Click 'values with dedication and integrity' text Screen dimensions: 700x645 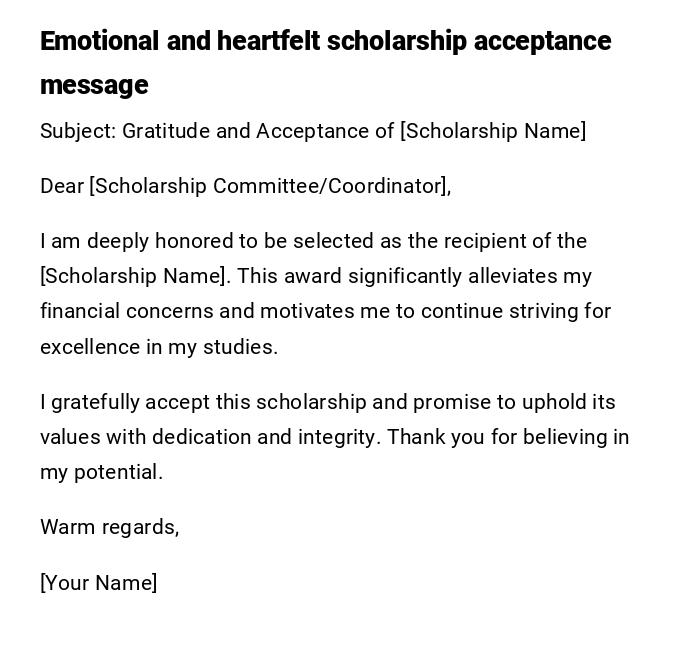209,437
